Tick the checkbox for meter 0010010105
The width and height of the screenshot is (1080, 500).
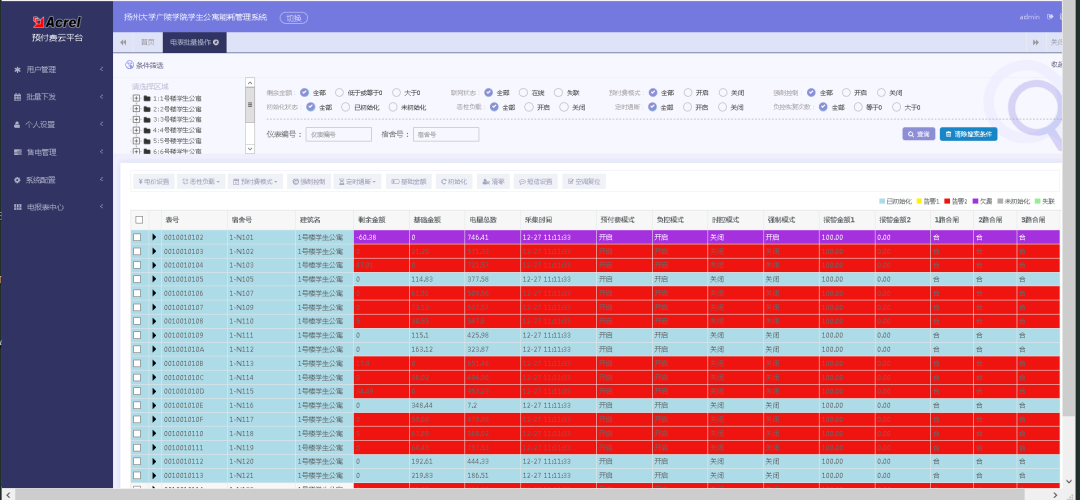[x=138, y=279]
